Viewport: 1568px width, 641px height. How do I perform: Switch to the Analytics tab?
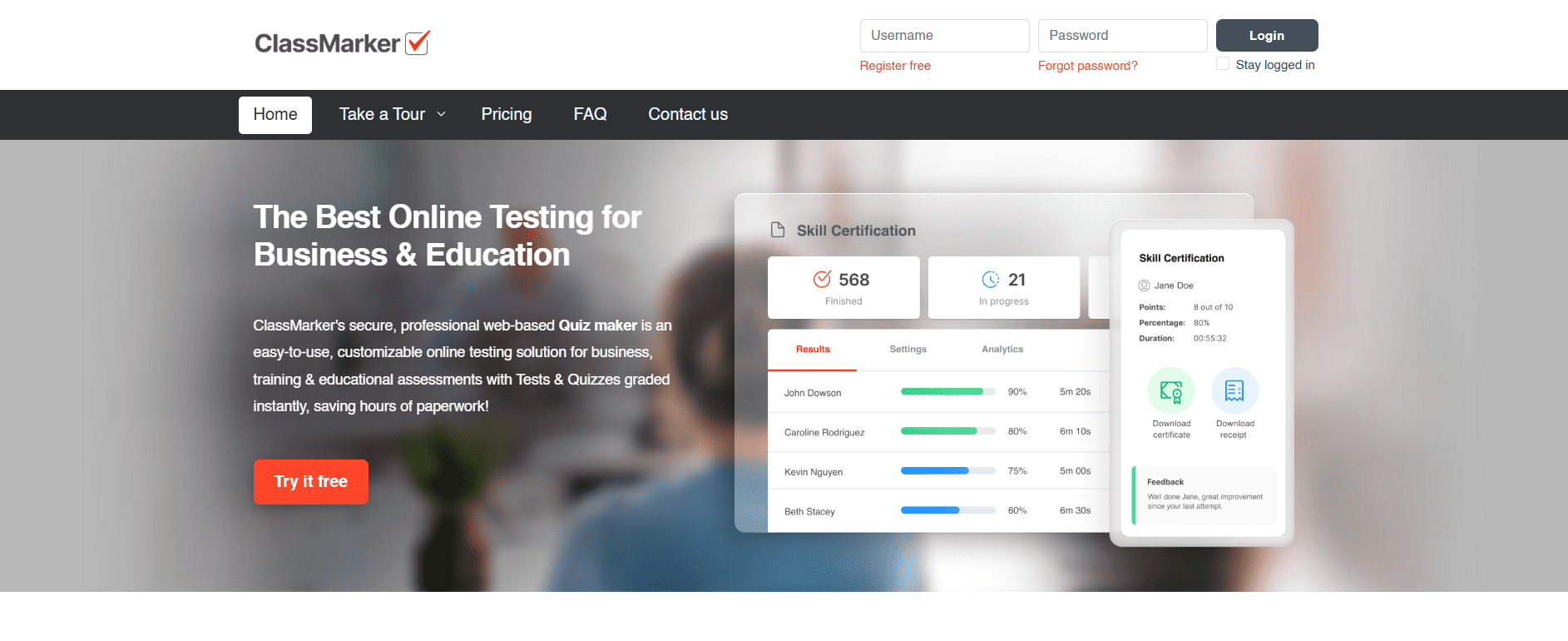[1002, 350]
